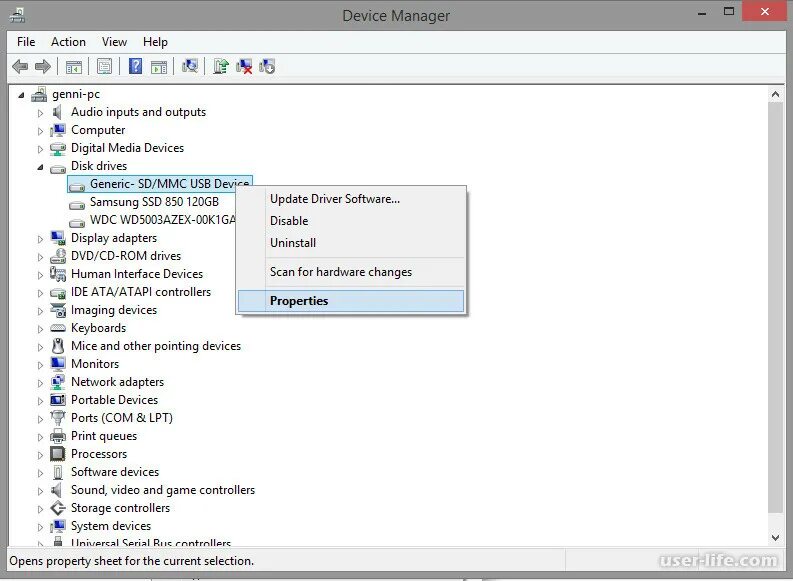The width and height of the screenshot is (793, 581).
Task: Click the Show/Hide Action Pane toolbar icon
Action: pyautogui.click(x=159, y=66)
